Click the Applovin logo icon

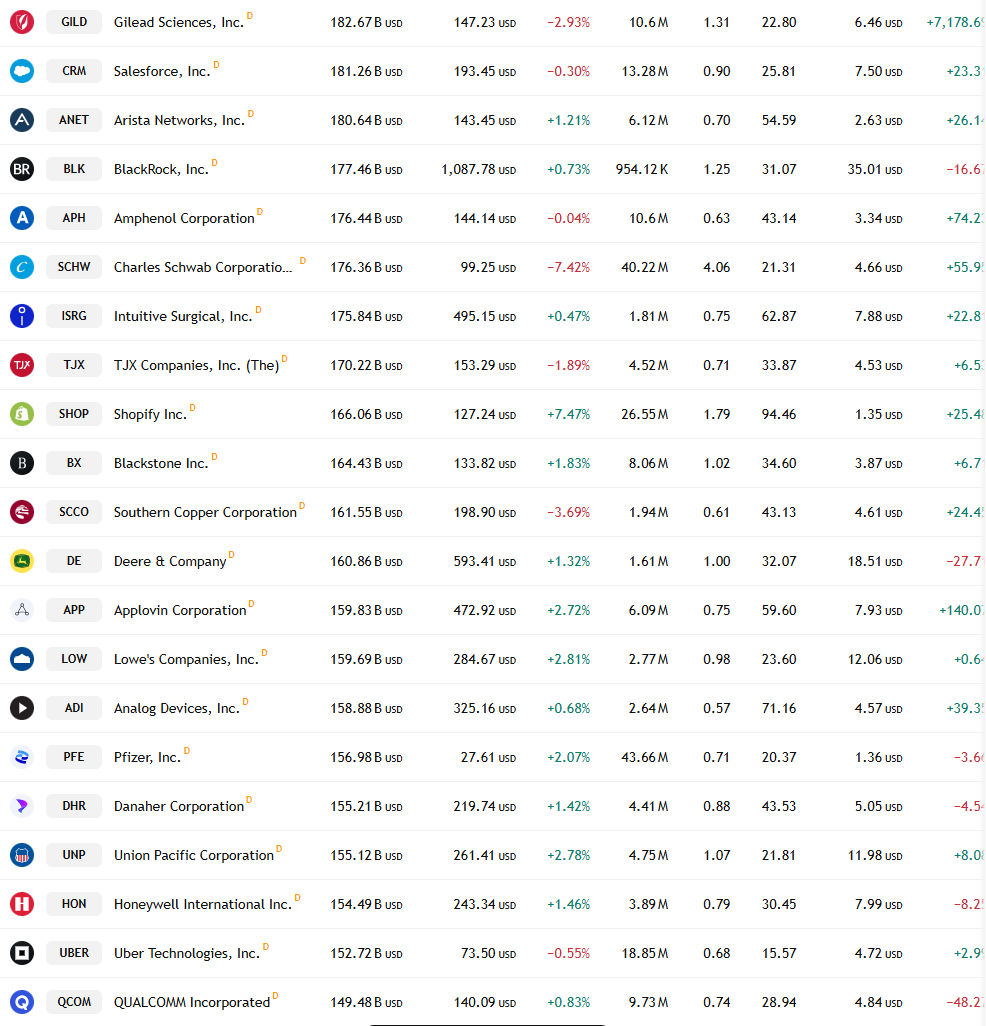click(x=22, y=610)
